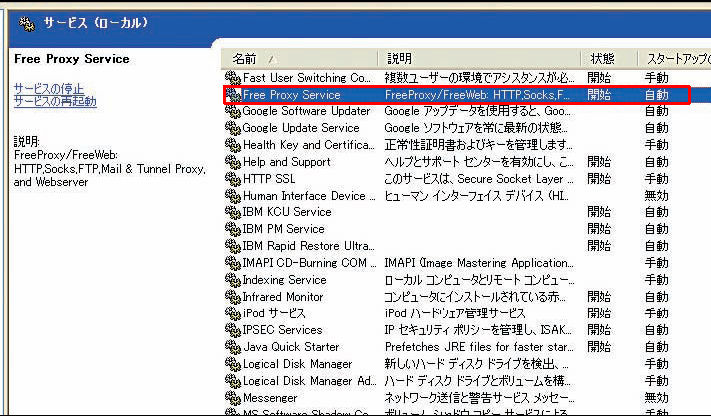Click gear icon beside IBM PM Service
Image resolution: width=711 pixels, height=416 pixels.
click(233, 229)
